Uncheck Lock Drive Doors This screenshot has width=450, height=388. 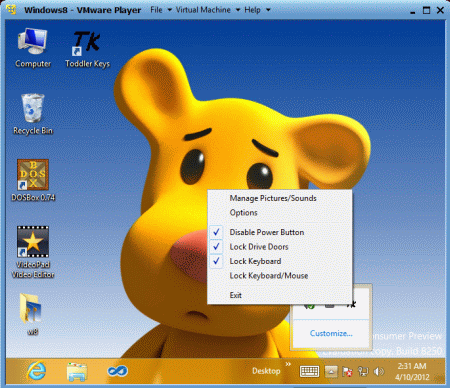click(x=279, y=247)
